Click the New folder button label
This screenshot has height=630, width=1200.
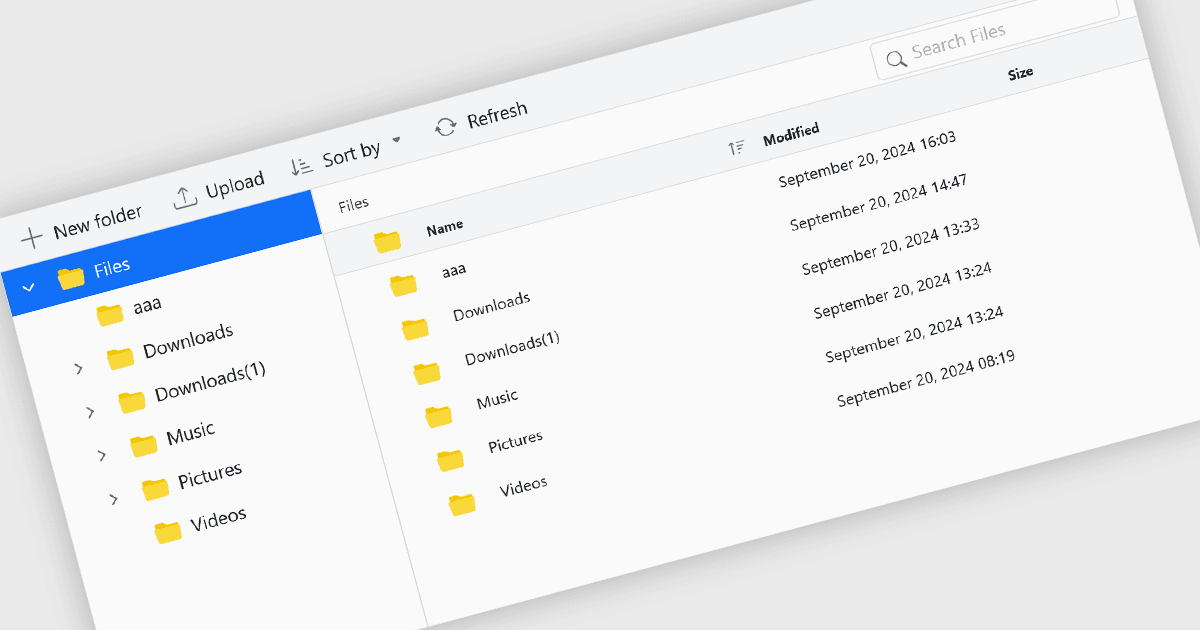tap(98, 221)
